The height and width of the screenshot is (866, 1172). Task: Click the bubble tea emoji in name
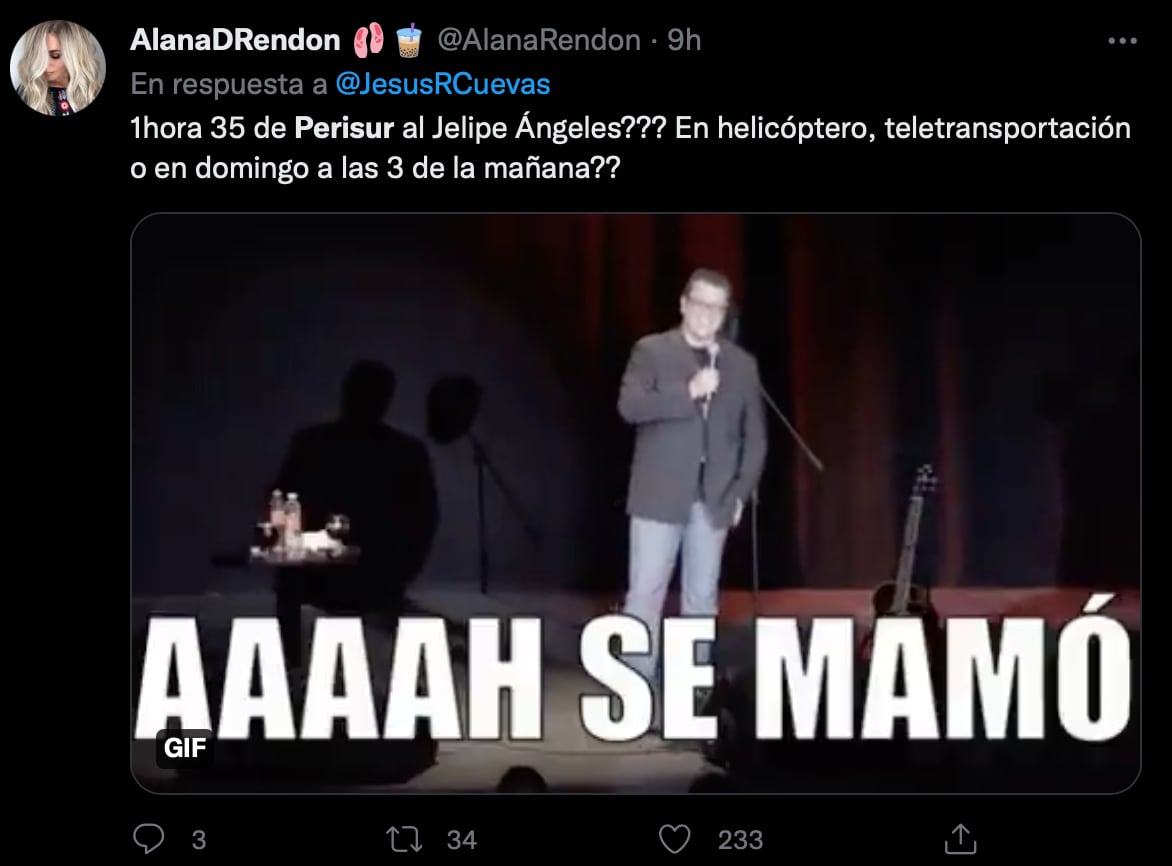[x=409, y=40]
